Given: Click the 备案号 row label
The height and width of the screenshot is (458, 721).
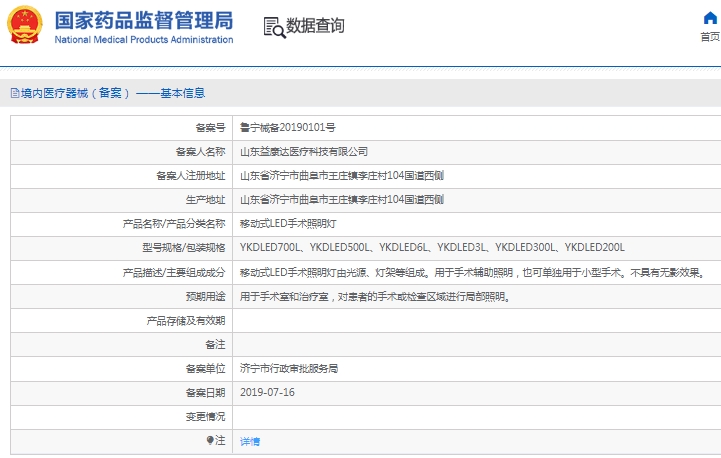Looking at the screenshot, I should pos(210,127).
